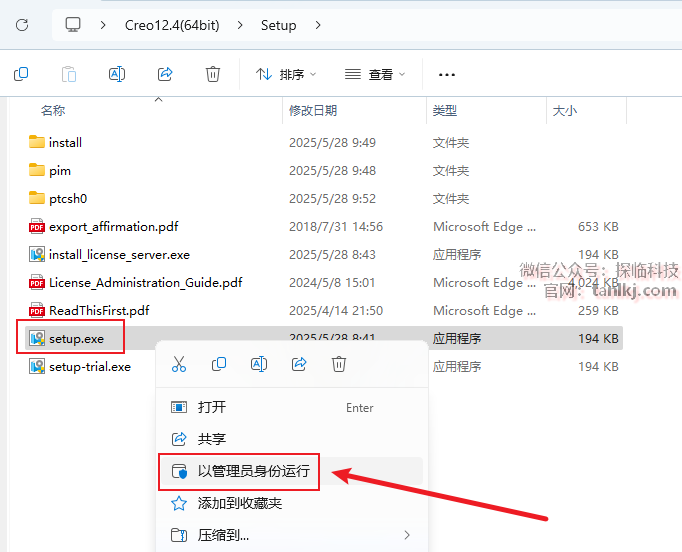This screenshot has width=682, height=552.
Task: Click the Rename icon in context menu
Action: tap(259, 364)
